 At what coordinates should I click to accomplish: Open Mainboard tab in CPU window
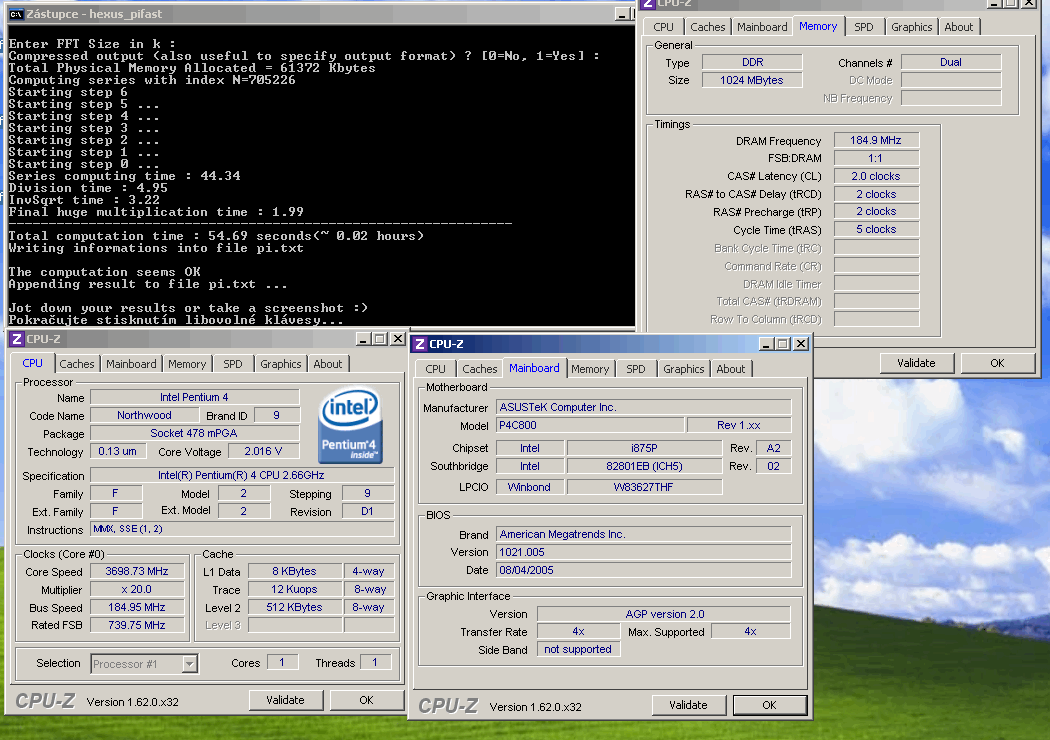coord(131,364)
